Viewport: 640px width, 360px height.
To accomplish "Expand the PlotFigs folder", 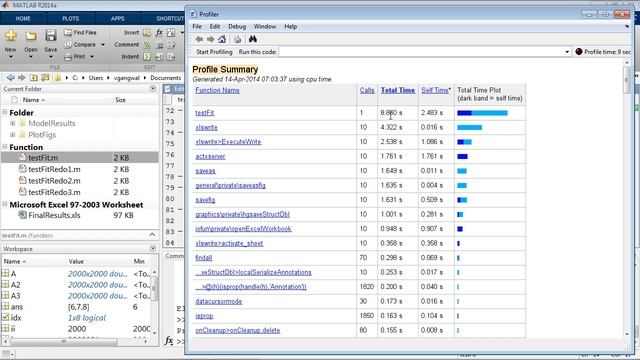I will coord(13,134).
